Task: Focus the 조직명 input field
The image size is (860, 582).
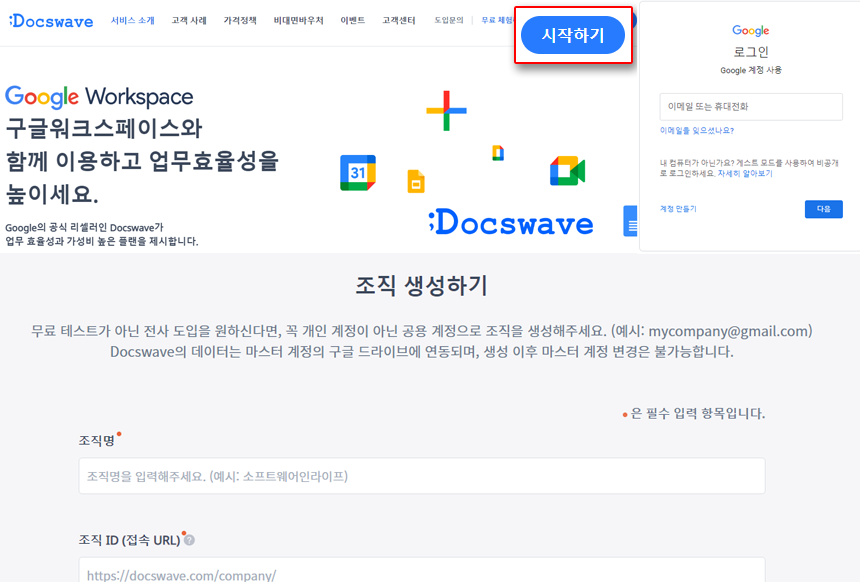Action: [422, 476]
